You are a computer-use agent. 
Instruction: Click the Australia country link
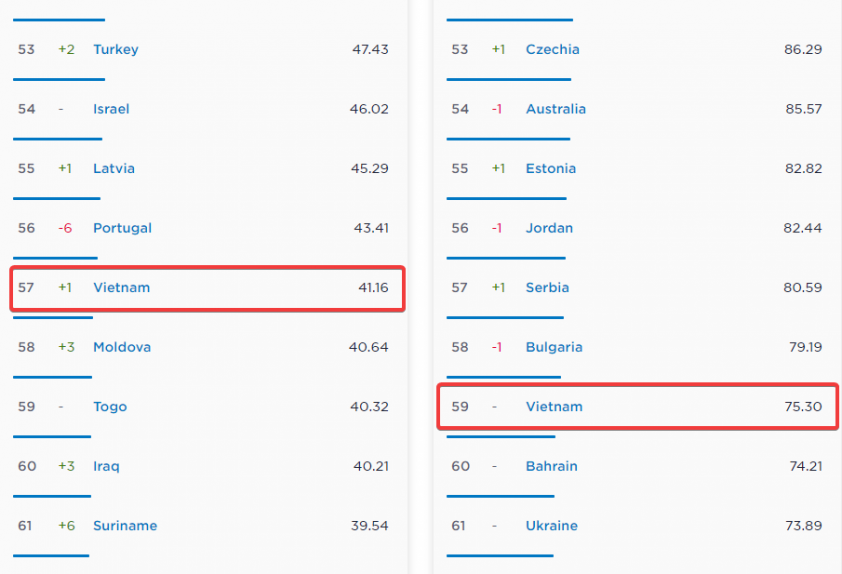556,109
